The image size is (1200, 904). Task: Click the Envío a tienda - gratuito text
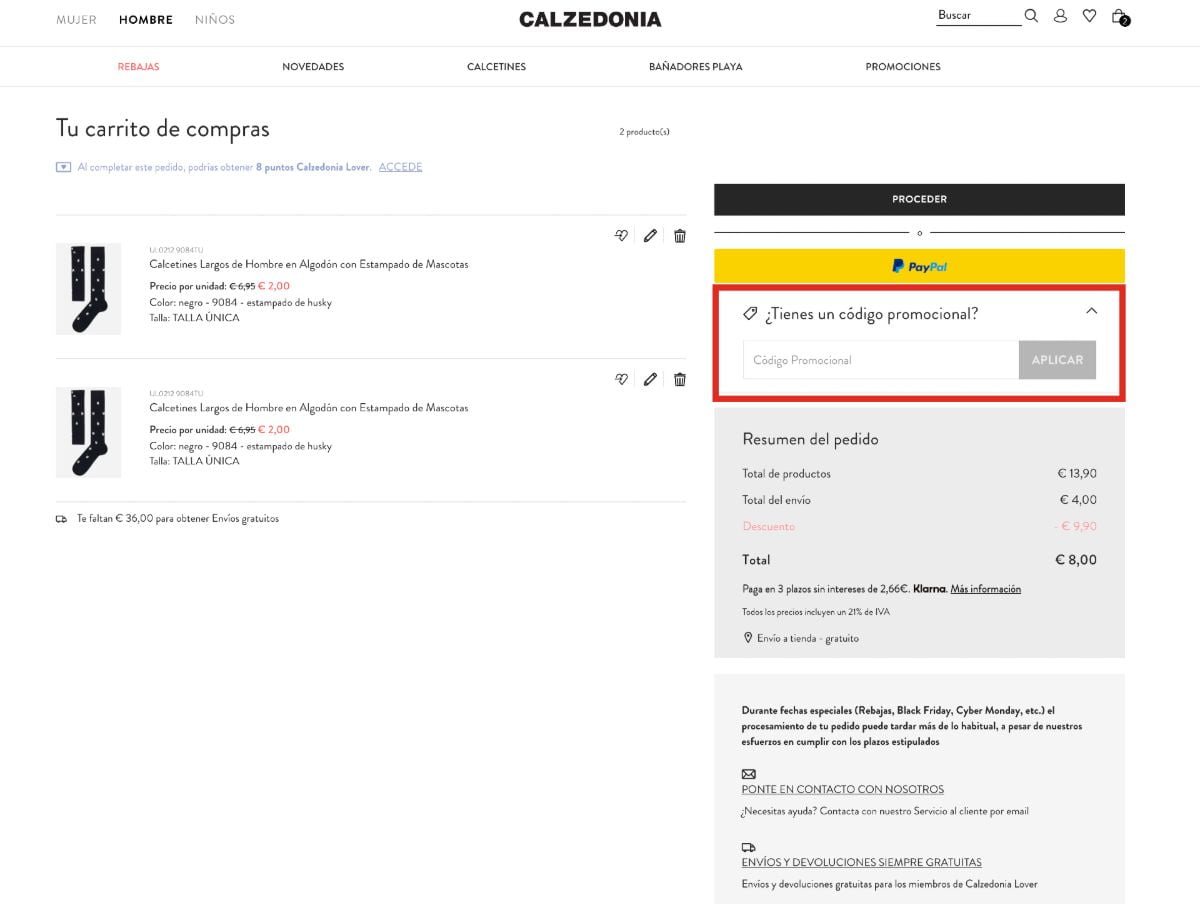point(807,638)
